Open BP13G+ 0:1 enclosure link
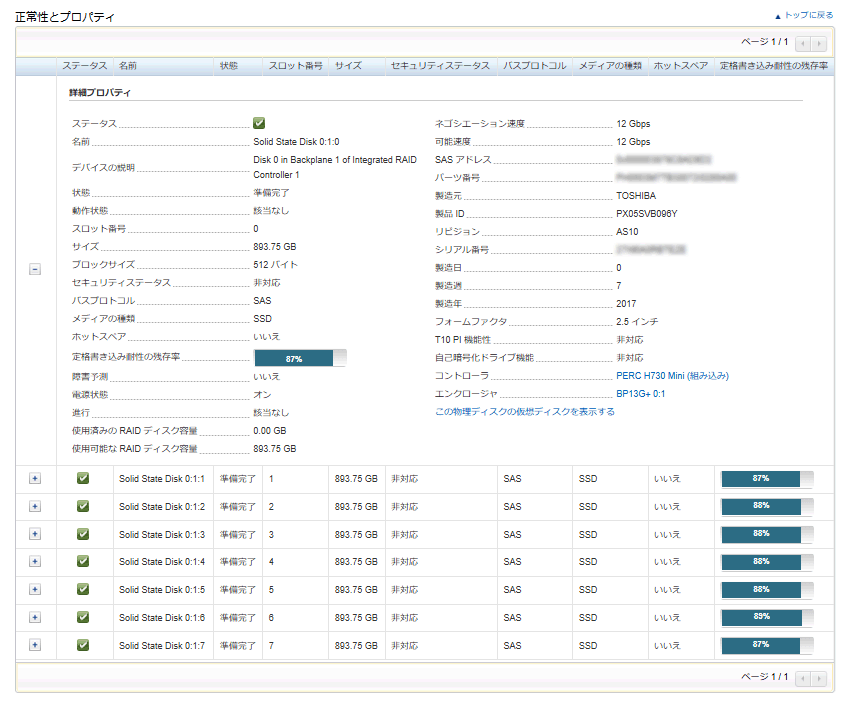Image resolution: width=844 pixels, height=707 pixels. (x=641, y=394)
